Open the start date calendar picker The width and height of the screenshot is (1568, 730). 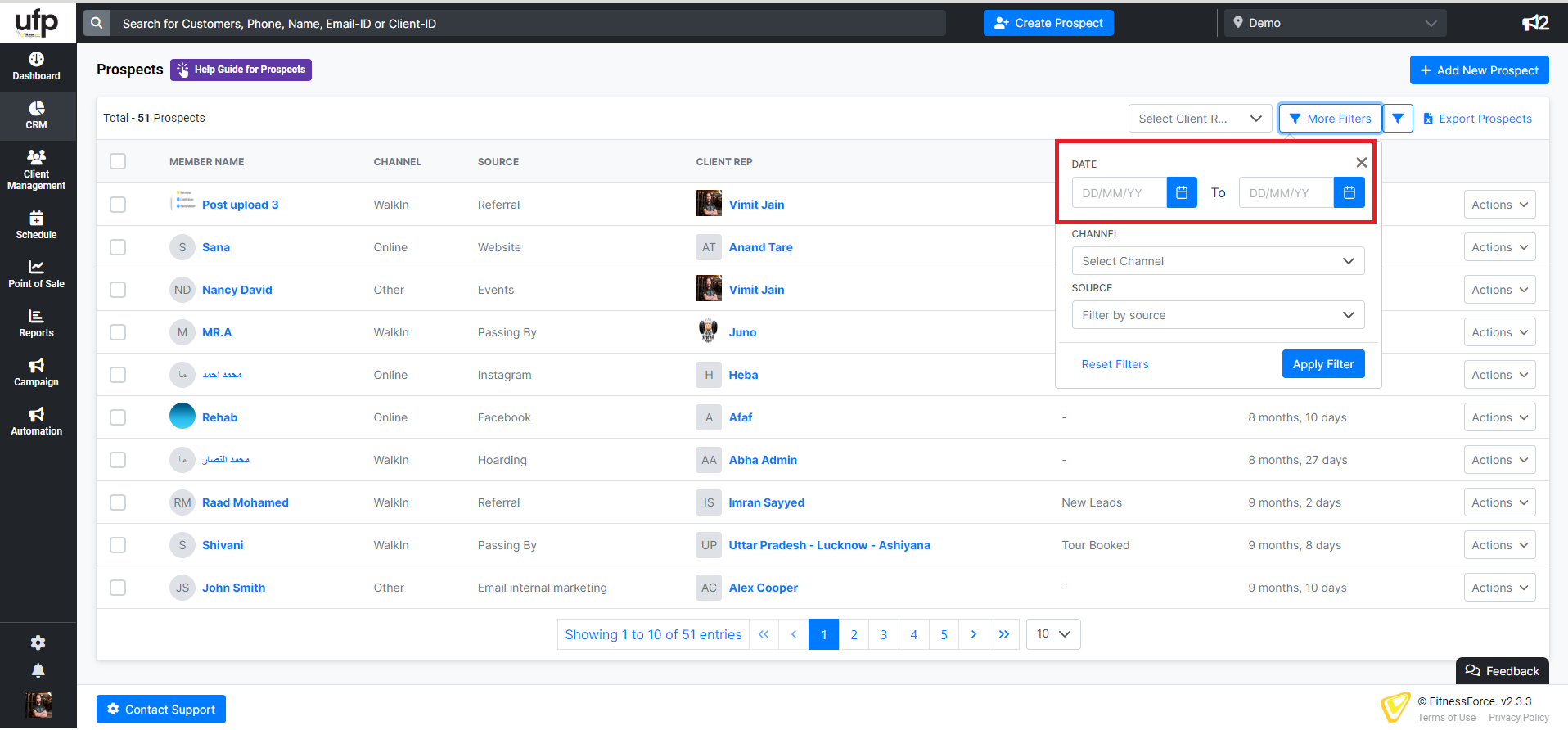point(1181,193)
